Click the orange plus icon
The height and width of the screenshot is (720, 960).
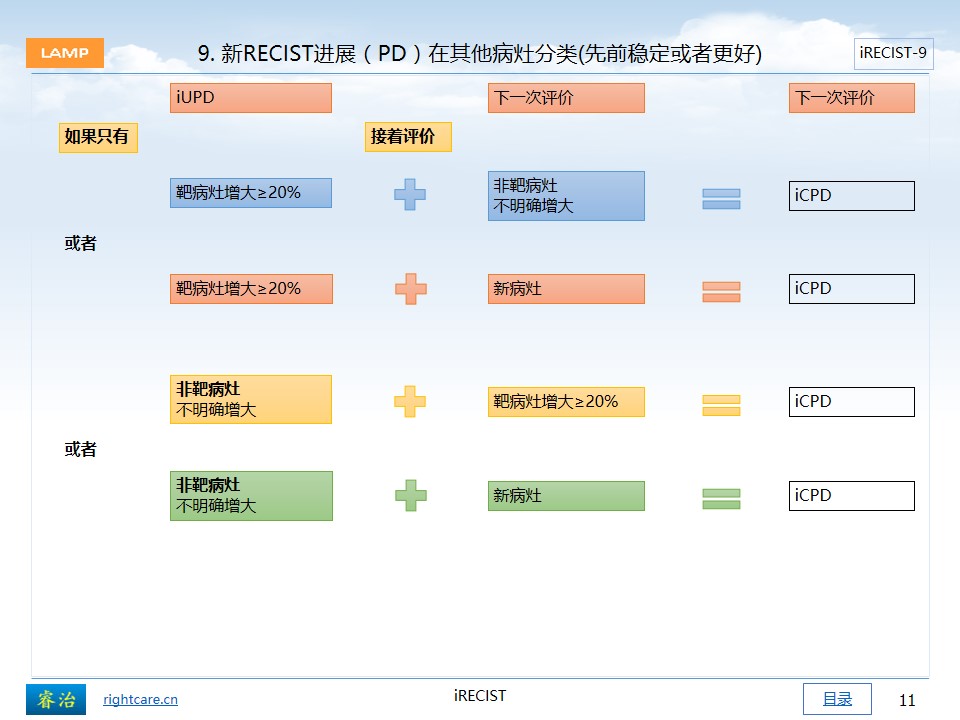(411, 289)
